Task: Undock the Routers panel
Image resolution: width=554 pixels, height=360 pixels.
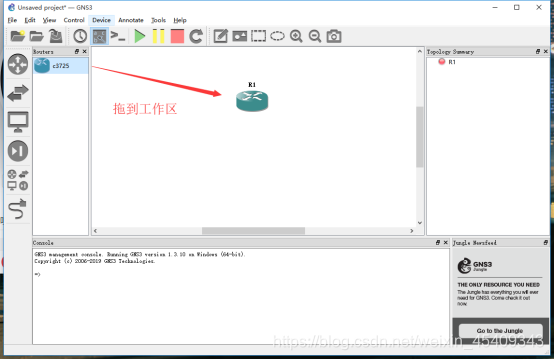Action: 77,52
